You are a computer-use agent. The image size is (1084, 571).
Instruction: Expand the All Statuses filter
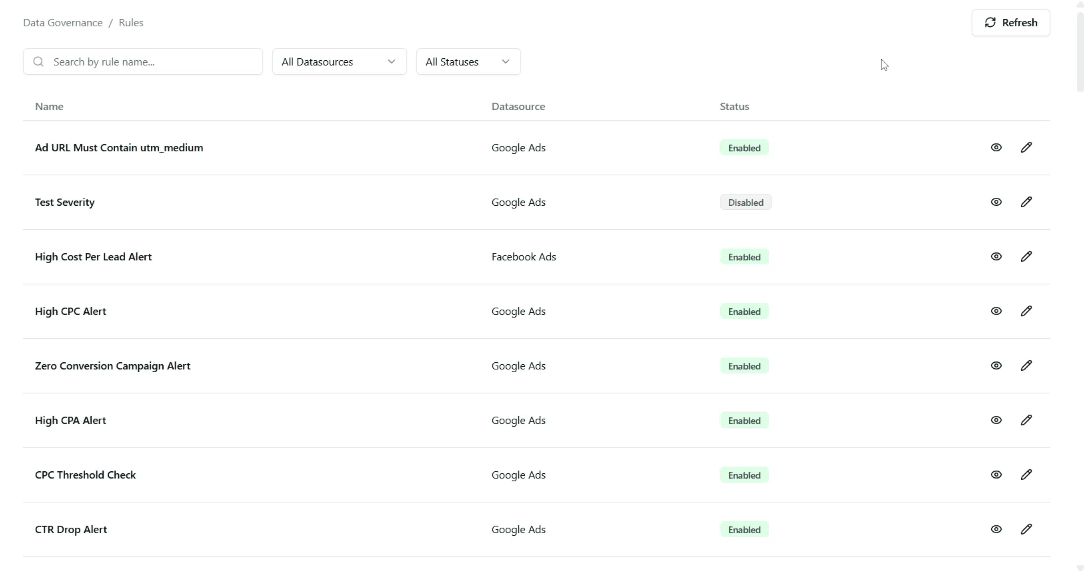(x=468, y=62)
